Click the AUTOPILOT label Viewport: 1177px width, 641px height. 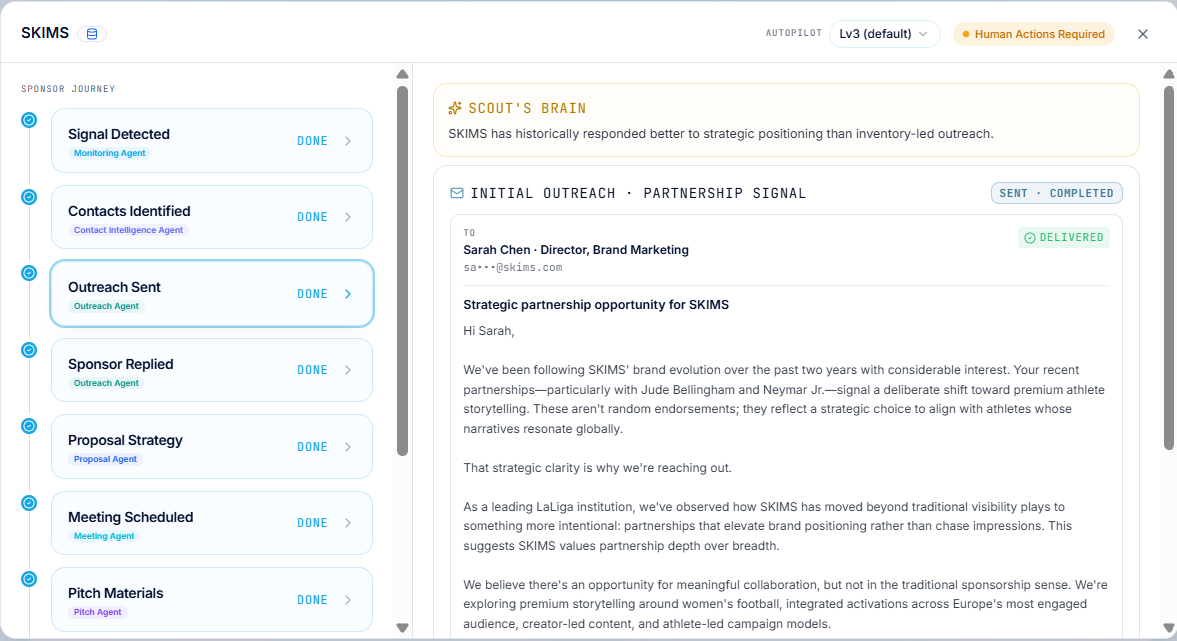click(x=793, y=33)
